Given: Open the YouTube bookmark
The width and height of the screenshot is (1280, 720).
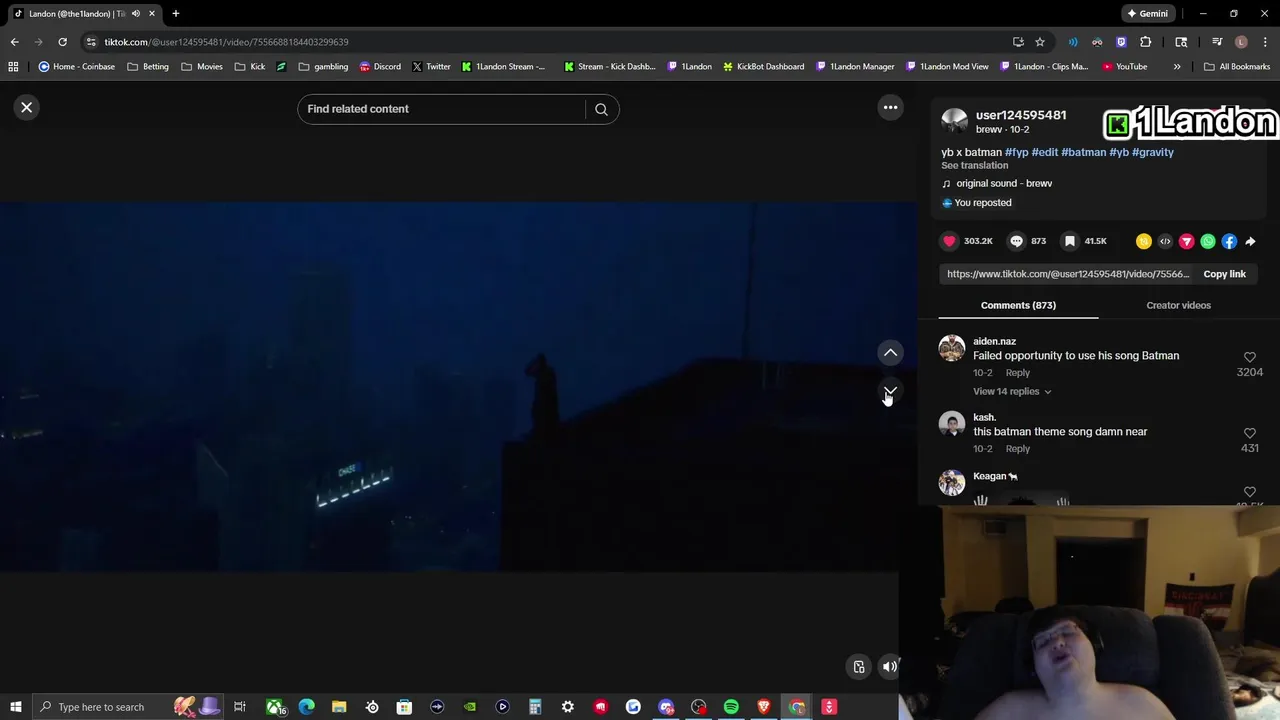Looking at the screenshot, I should 1125,66.
